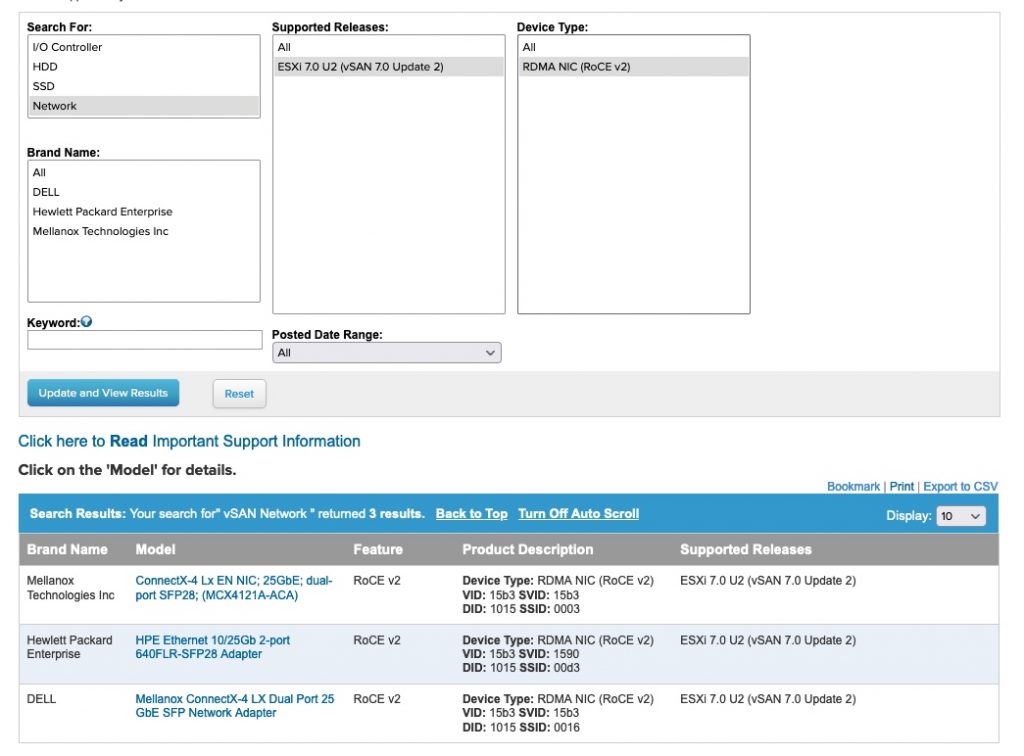1024x756 pixels.
Task: Pick Mellanox Technologies Inc brand option
Action: pyautogui.click(x=100, y=231)
